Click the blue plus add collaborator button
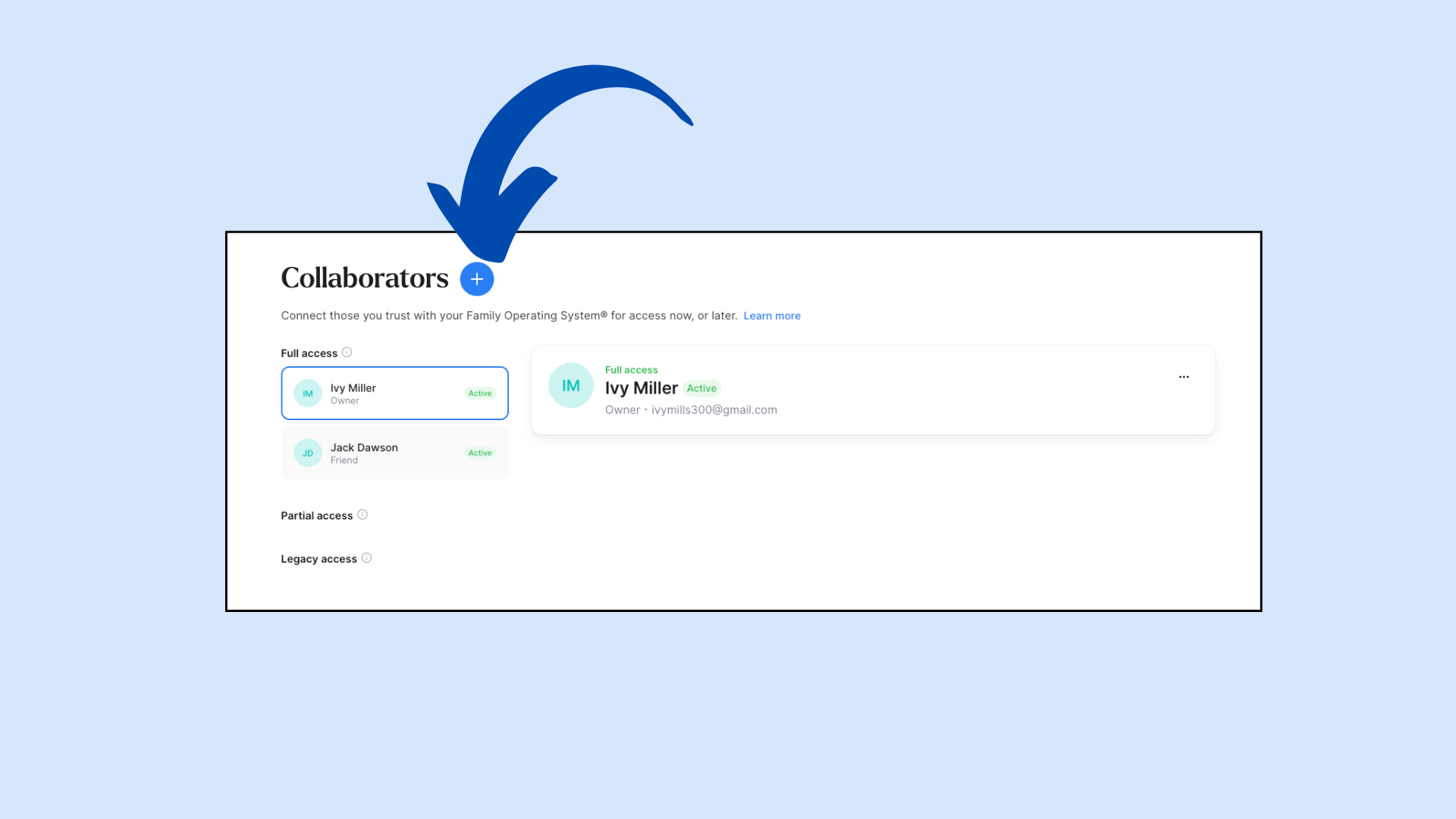Image resolution: width=1456 pixels, height=819 pixels. coord(477,279)
